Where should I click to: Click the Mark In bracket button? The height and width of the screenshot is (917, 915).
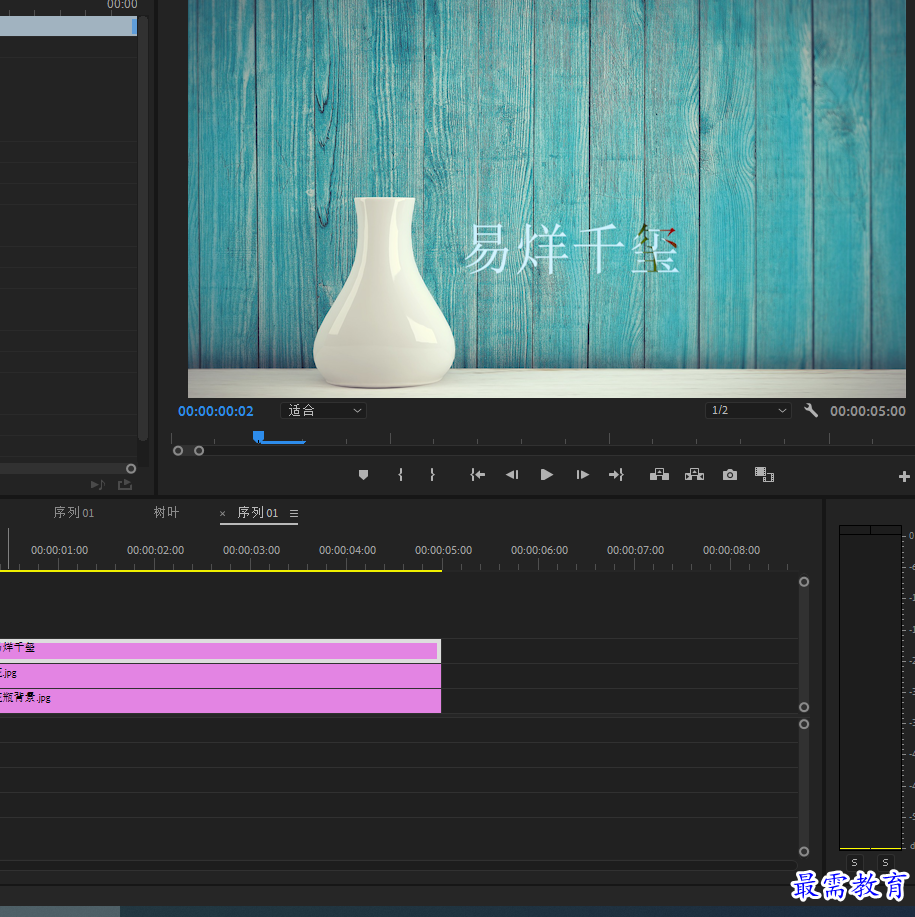(400, 475)
